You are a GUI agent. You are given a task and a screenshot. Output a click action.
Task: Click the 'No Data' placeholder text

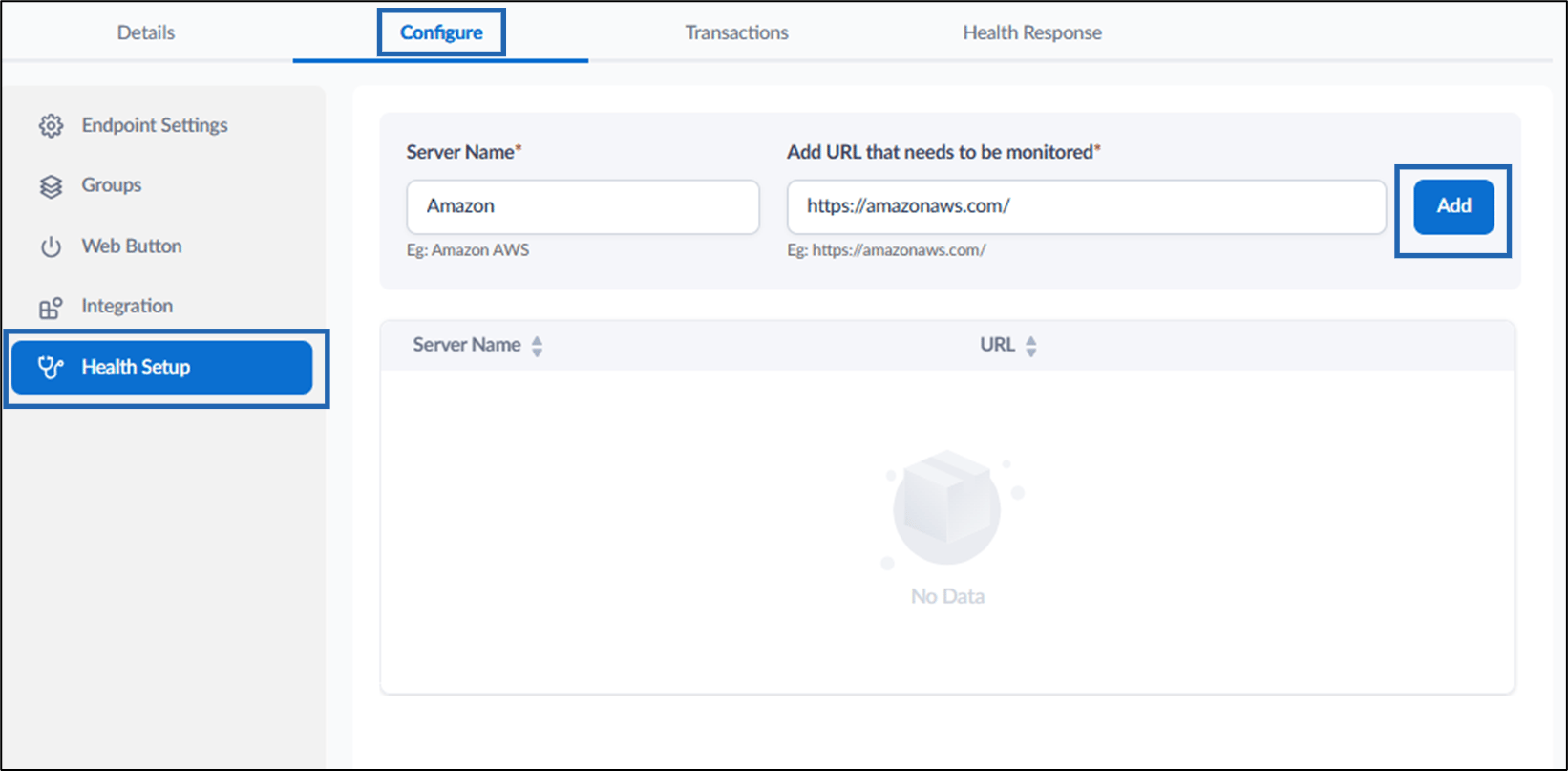(x=947, y=596)
